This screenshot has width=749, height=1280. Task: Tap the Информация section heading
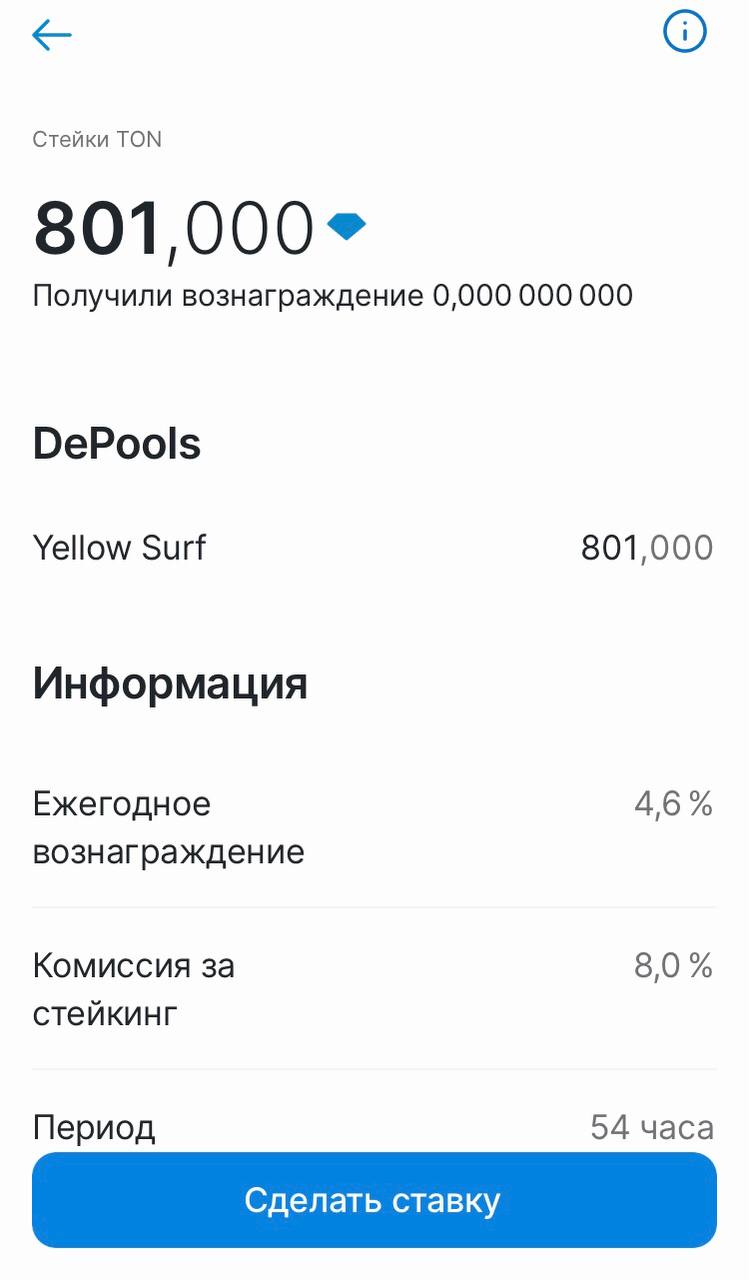pos(170,684)
